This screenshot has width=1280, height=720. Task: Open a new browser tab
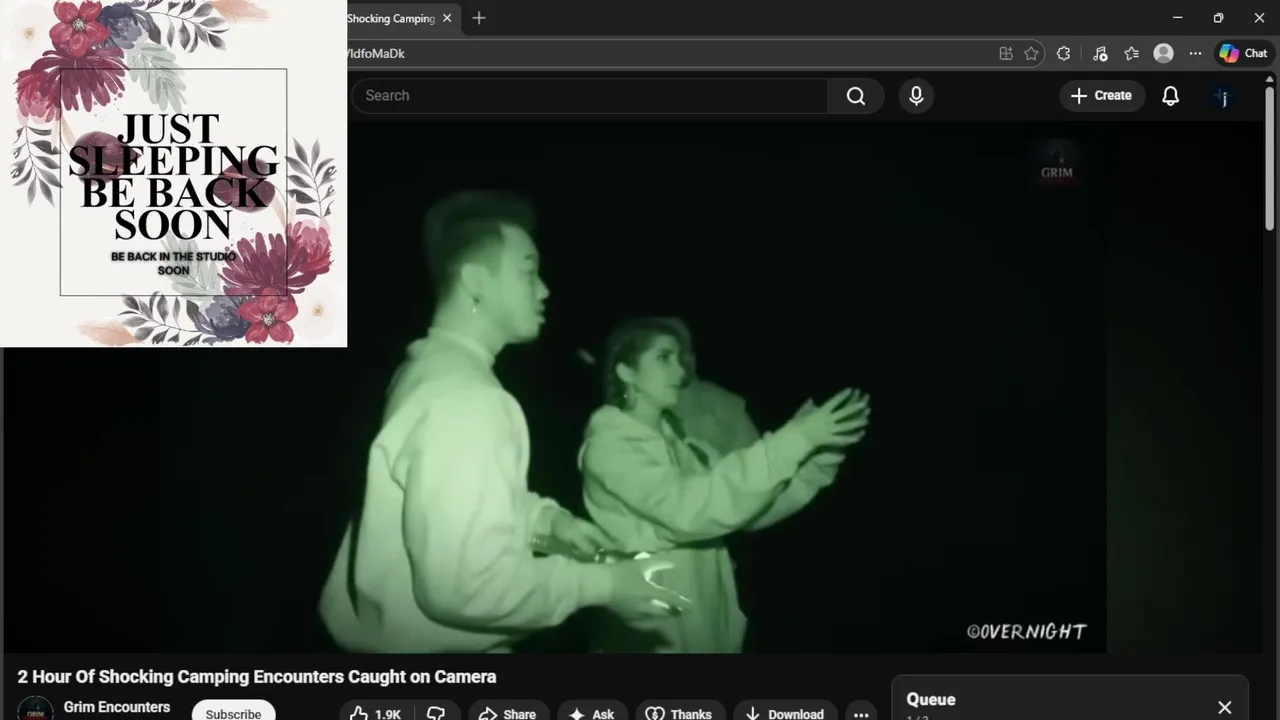pos(479,18)
